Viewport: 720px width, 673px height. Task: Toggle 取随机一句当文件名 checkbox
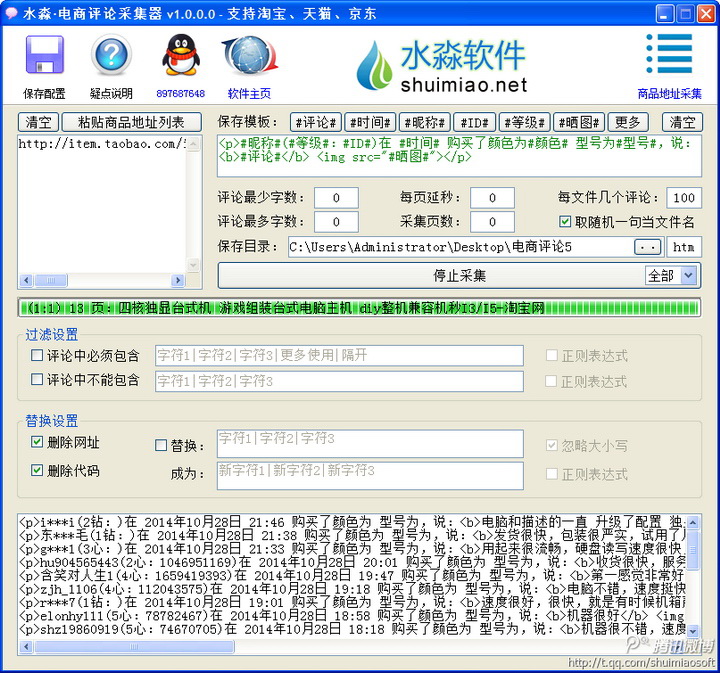point(565,222)
